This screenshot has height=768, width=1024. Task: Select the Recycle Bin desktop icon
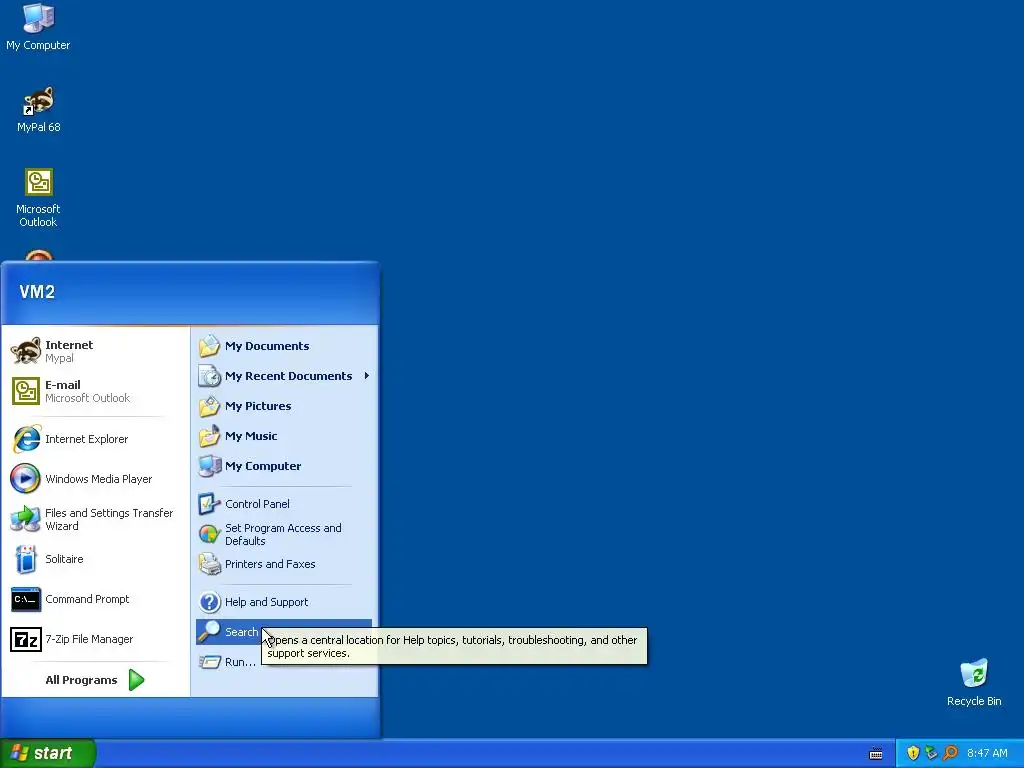tap(974, 683)
